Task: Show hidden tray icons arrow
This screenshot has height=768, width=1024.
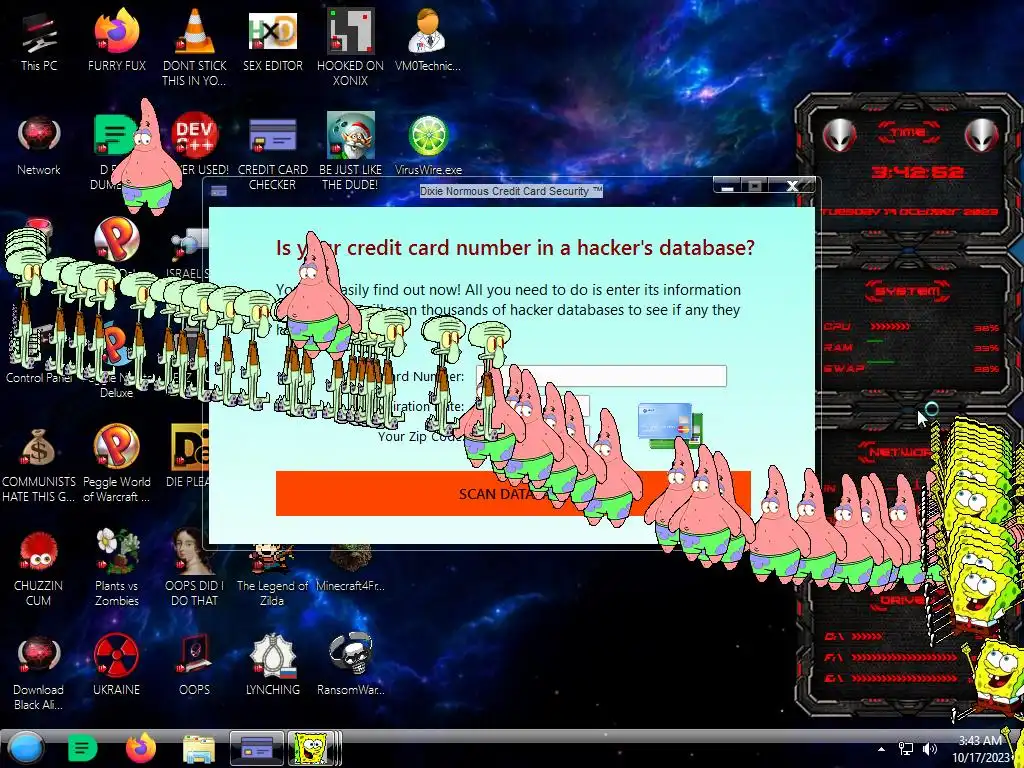Action: 882,749
